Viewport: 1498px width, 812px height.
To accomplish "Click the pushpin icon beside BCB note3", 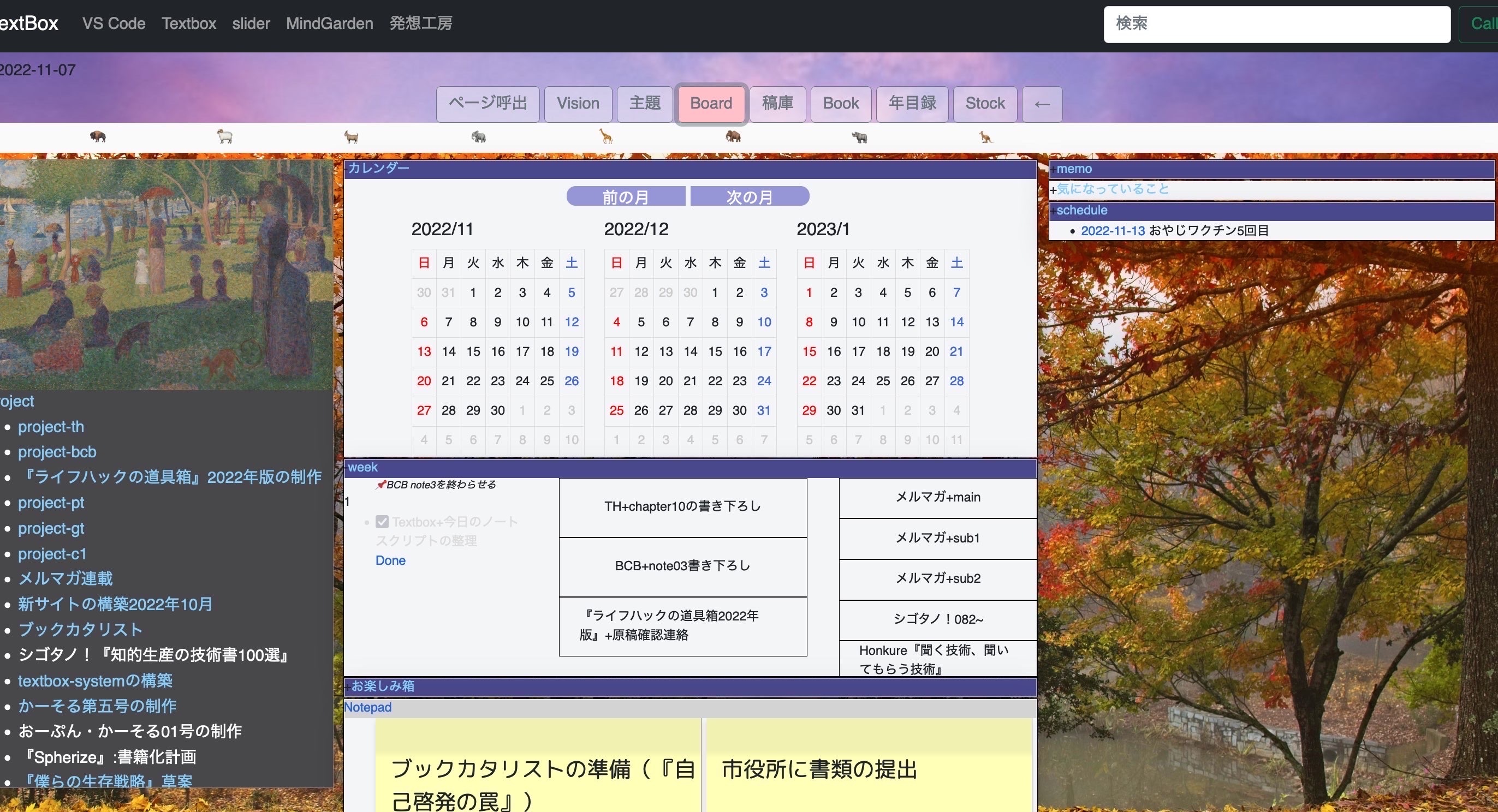I will 381,483.
